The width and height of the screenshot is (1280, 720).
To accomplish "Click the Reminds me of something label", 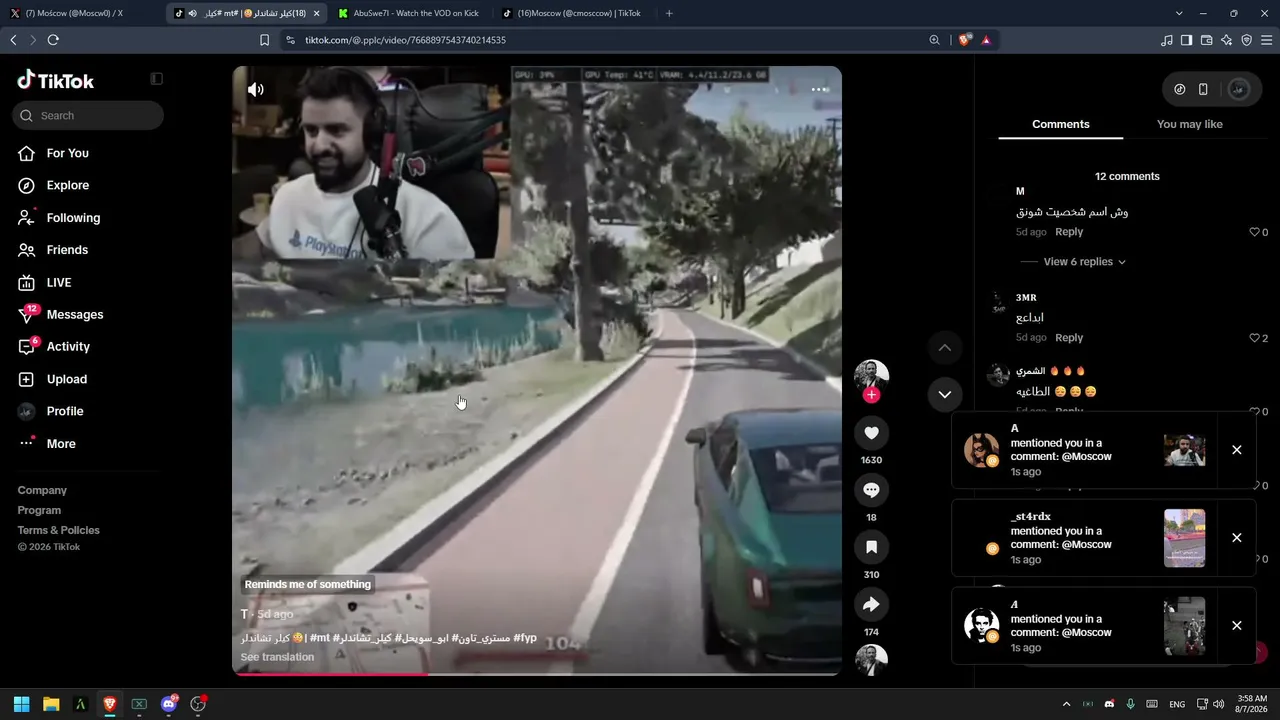I will 308,585.
